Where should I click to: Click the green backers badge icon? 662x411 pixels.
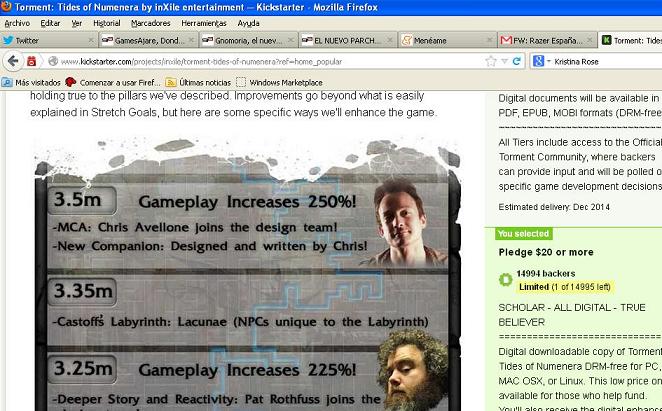click(x=505, y=280)
